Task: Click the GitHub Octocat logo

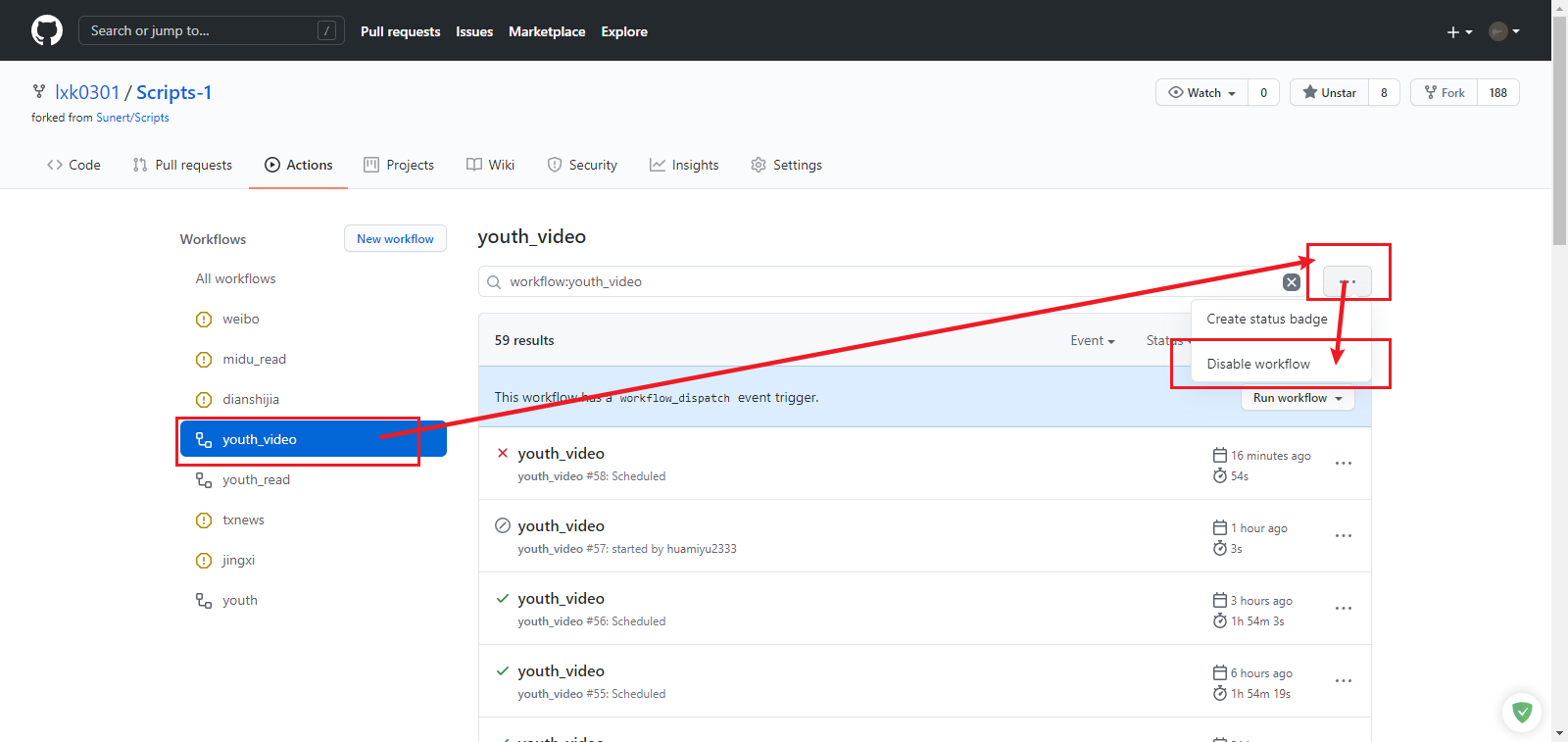Action: tap(47, 30)
